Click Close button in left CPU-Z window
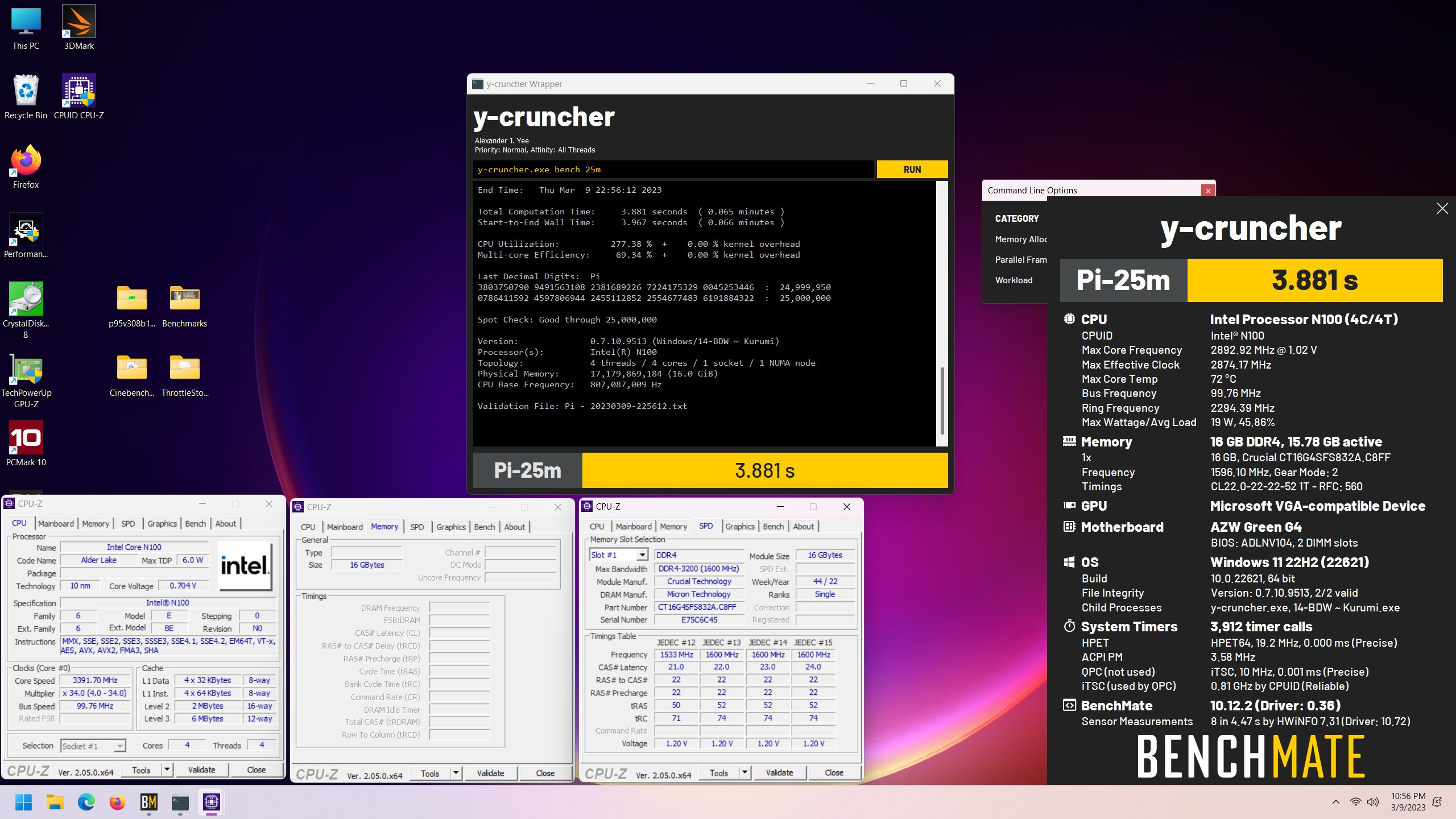The width and height of the screenshot is (1456, 819). (x=256, y=770)
